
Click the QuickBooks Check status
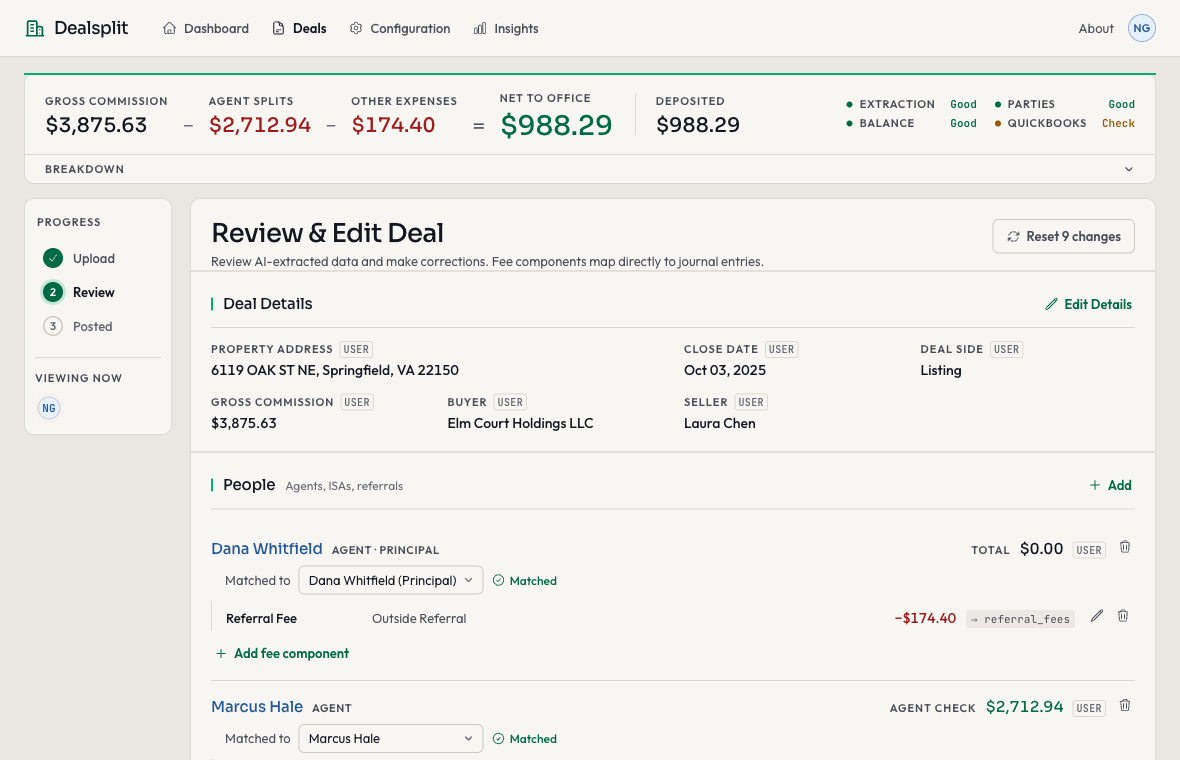coord(1118,123)
